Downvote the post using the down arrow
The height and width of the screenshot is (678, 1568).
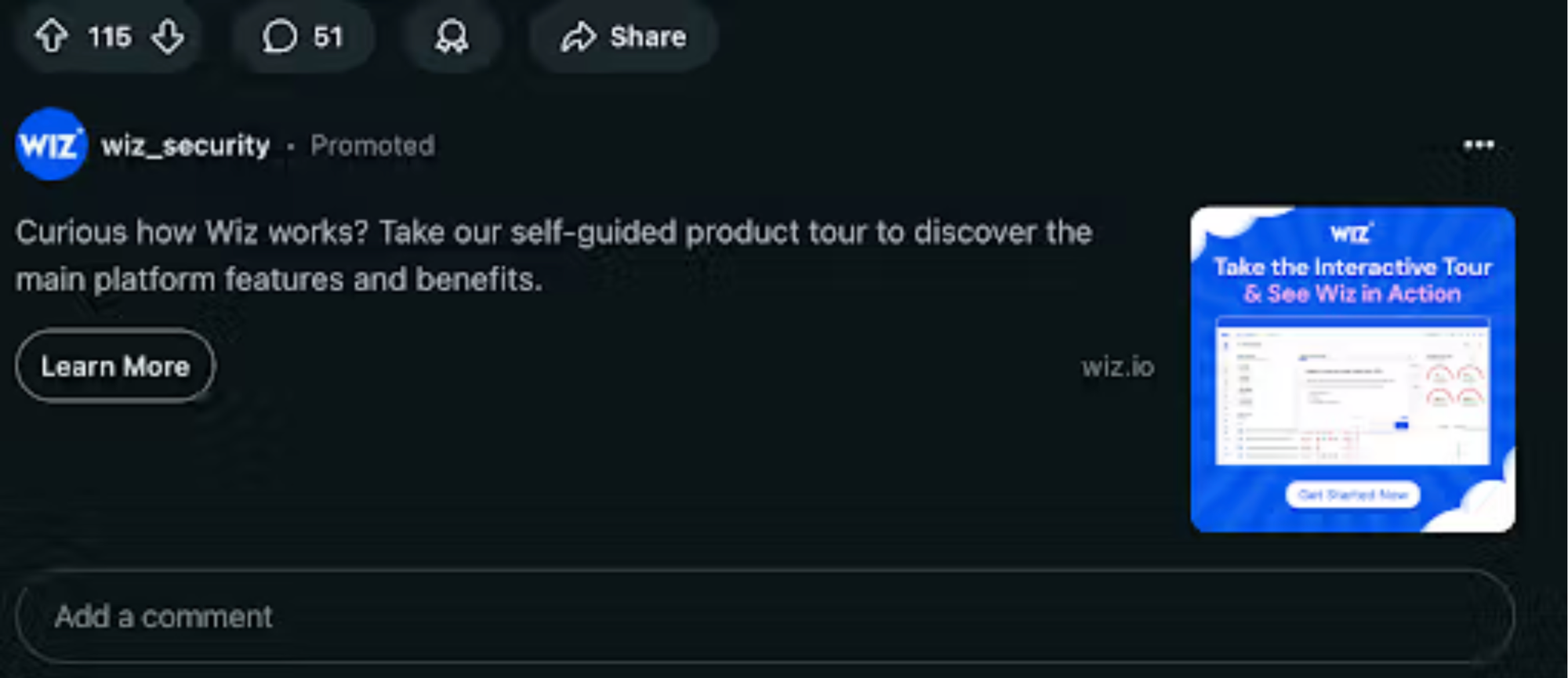tap(168, 36)
